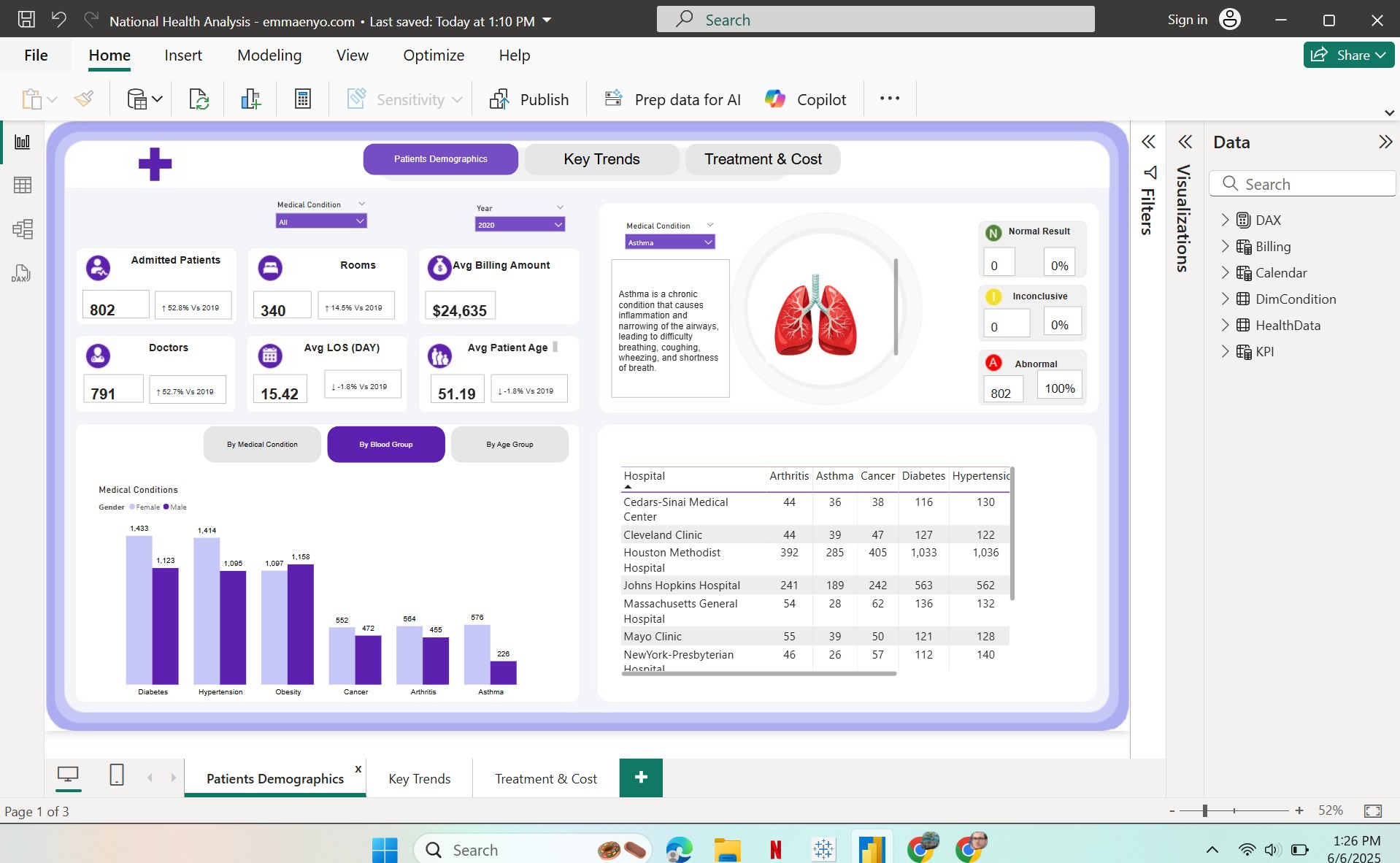The height and width of the screenshot is (863, 1400).
Task: Expand the Billing table
Action: (x=1226, y=246)
